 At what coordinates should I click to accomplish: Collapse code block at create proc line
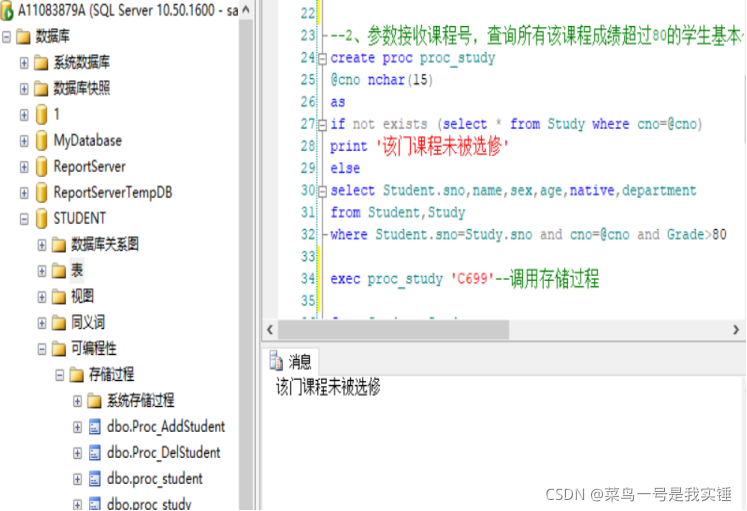323,59
